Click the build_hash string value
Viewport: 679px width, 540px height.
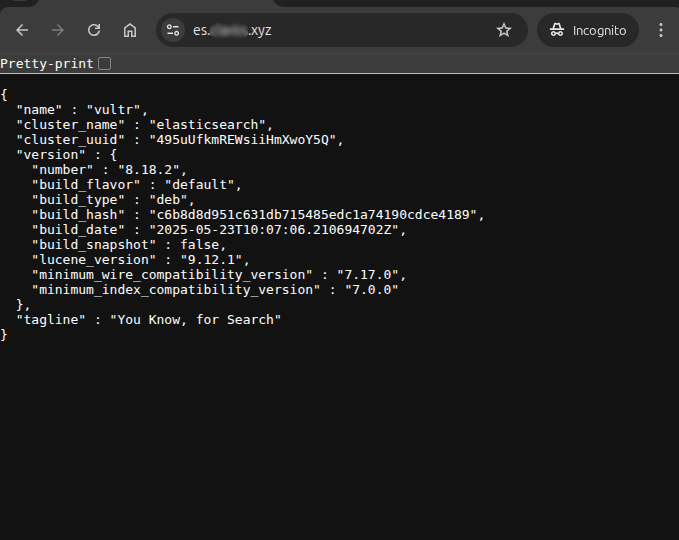(x=313, y=215)
